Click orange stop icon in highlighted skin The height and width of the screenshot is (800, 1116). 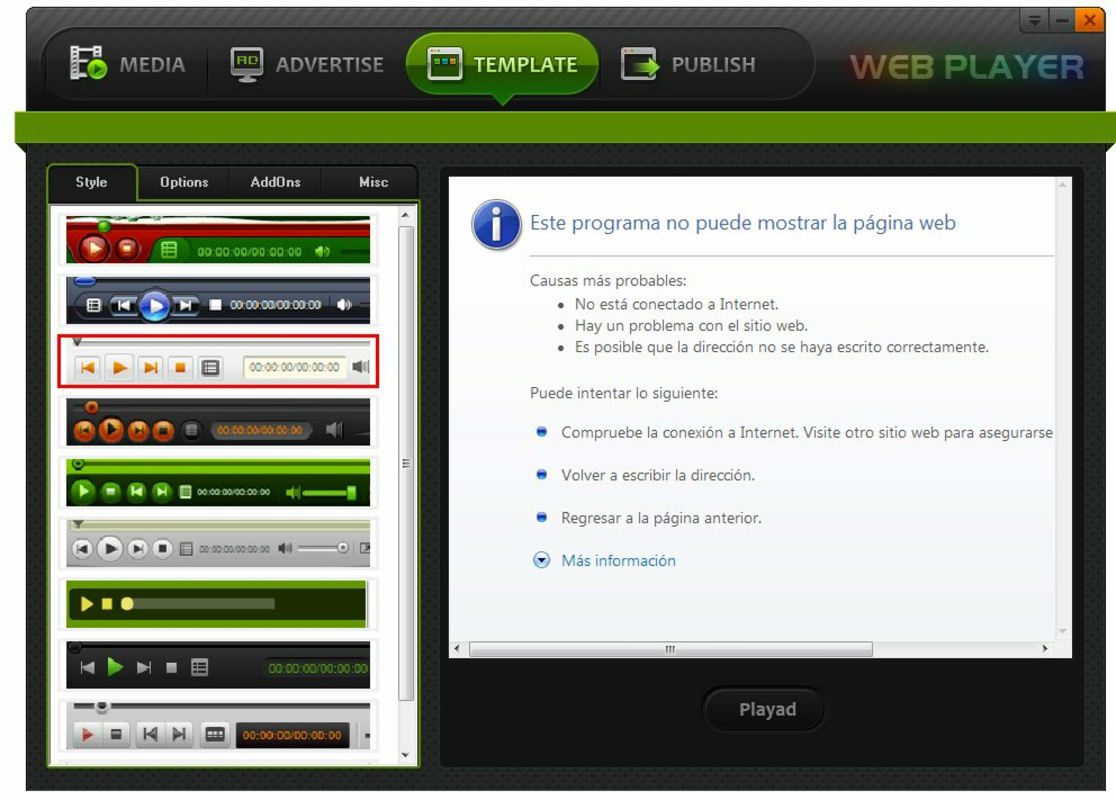point(180,367)
